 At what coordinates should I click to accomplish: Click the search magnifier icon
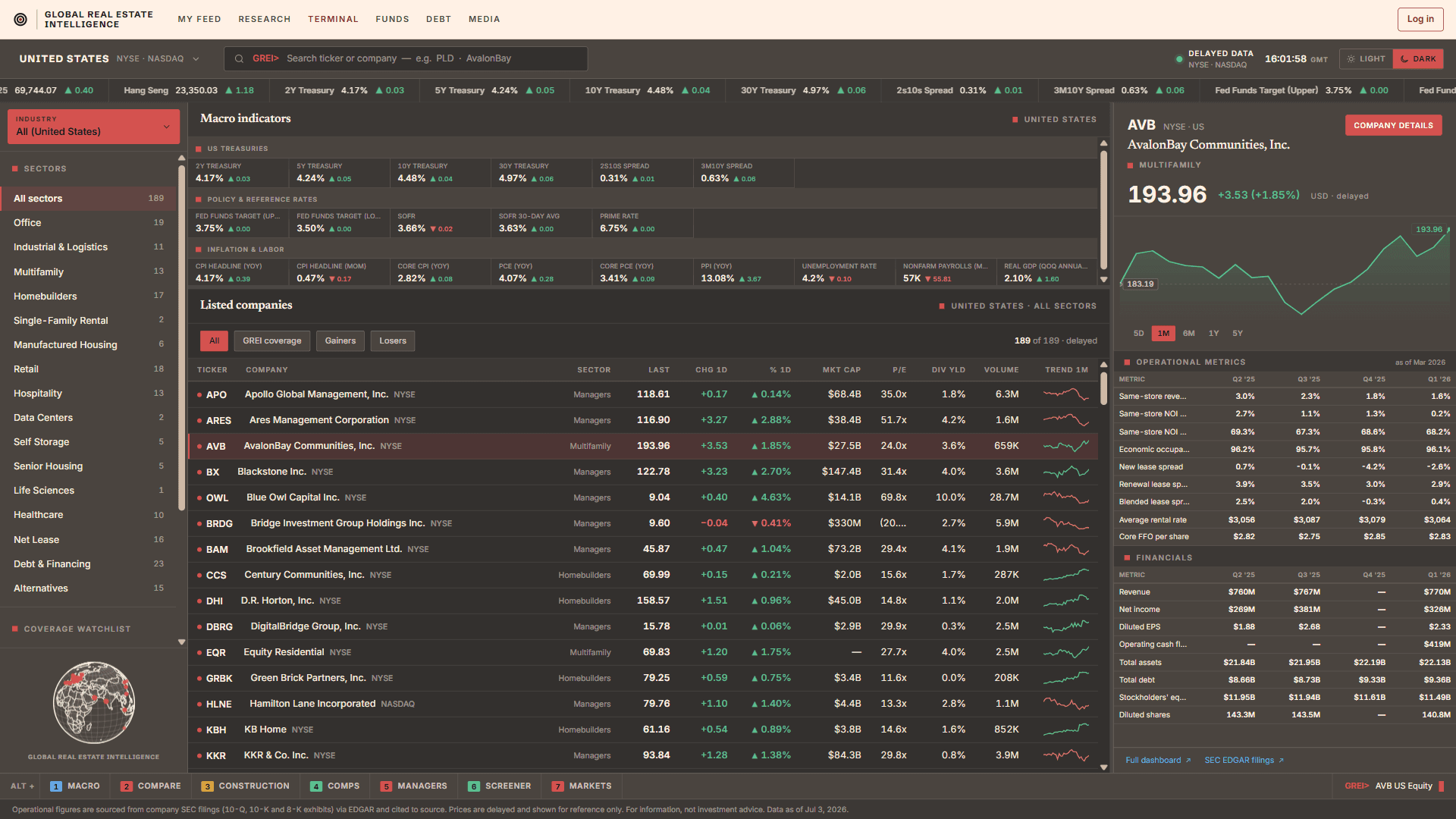239,58
